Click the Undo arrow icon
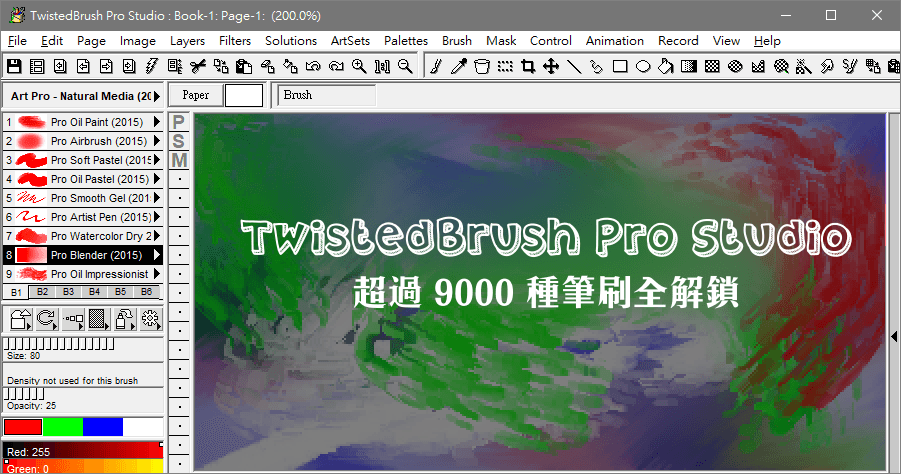 [x=313, y=66]
